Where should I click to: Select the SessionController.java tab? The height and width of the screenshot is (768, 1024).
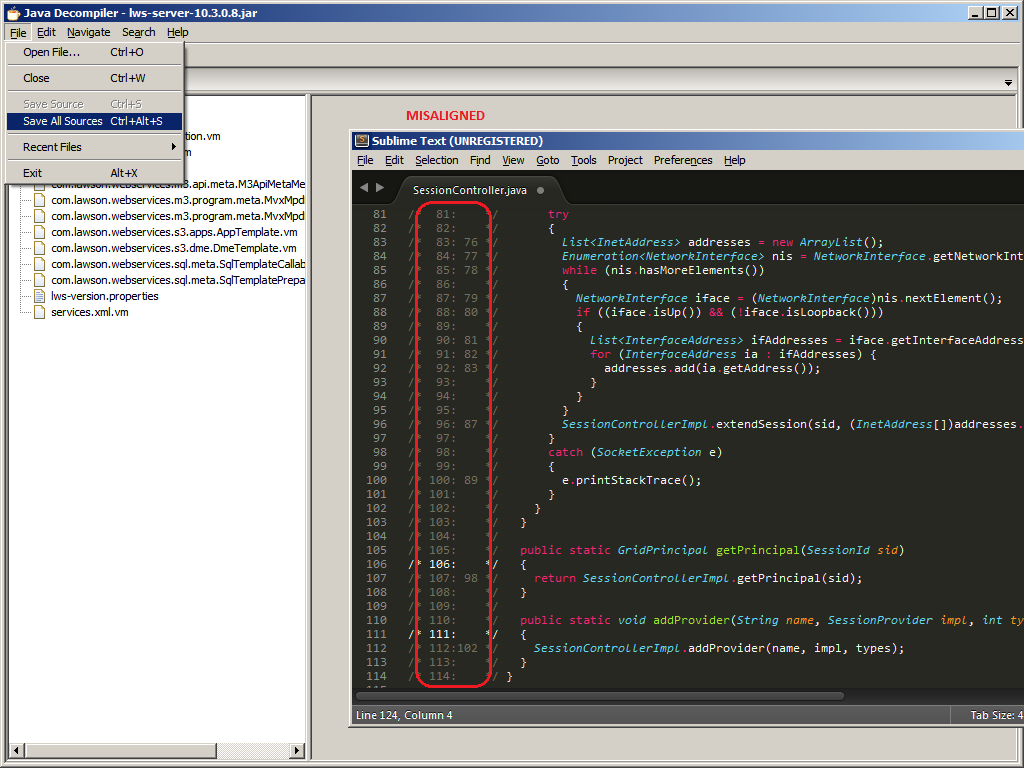[x=469, y=190]
